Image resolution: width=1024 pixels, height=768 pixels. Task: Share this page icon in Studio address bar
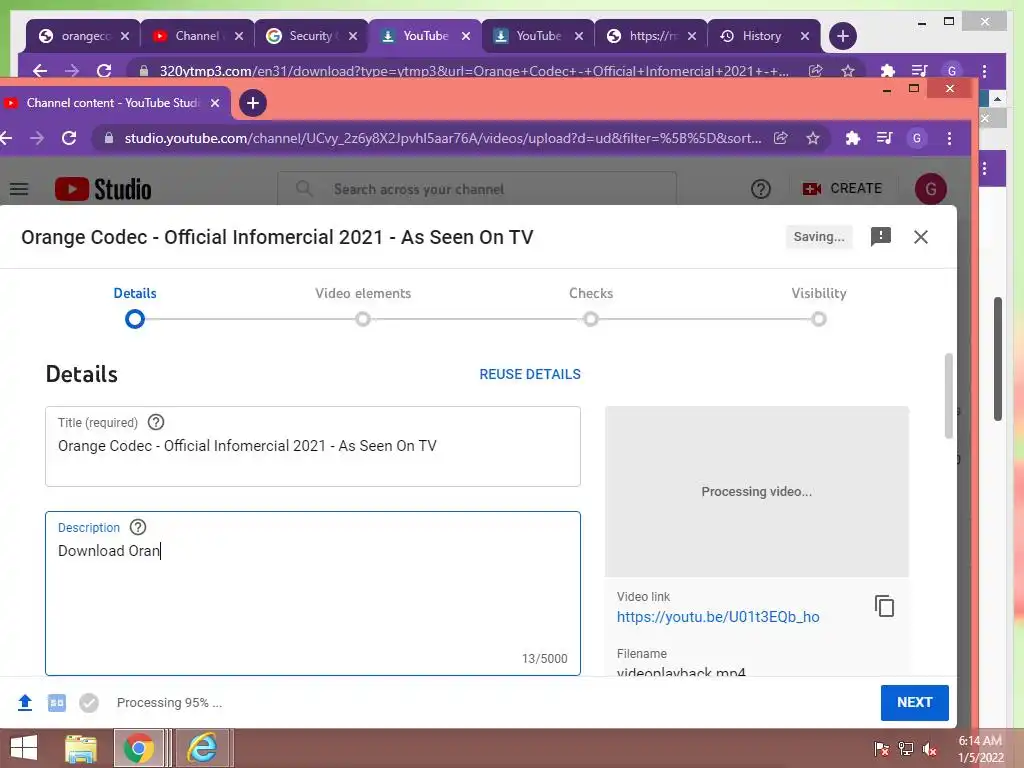point(780,138)
